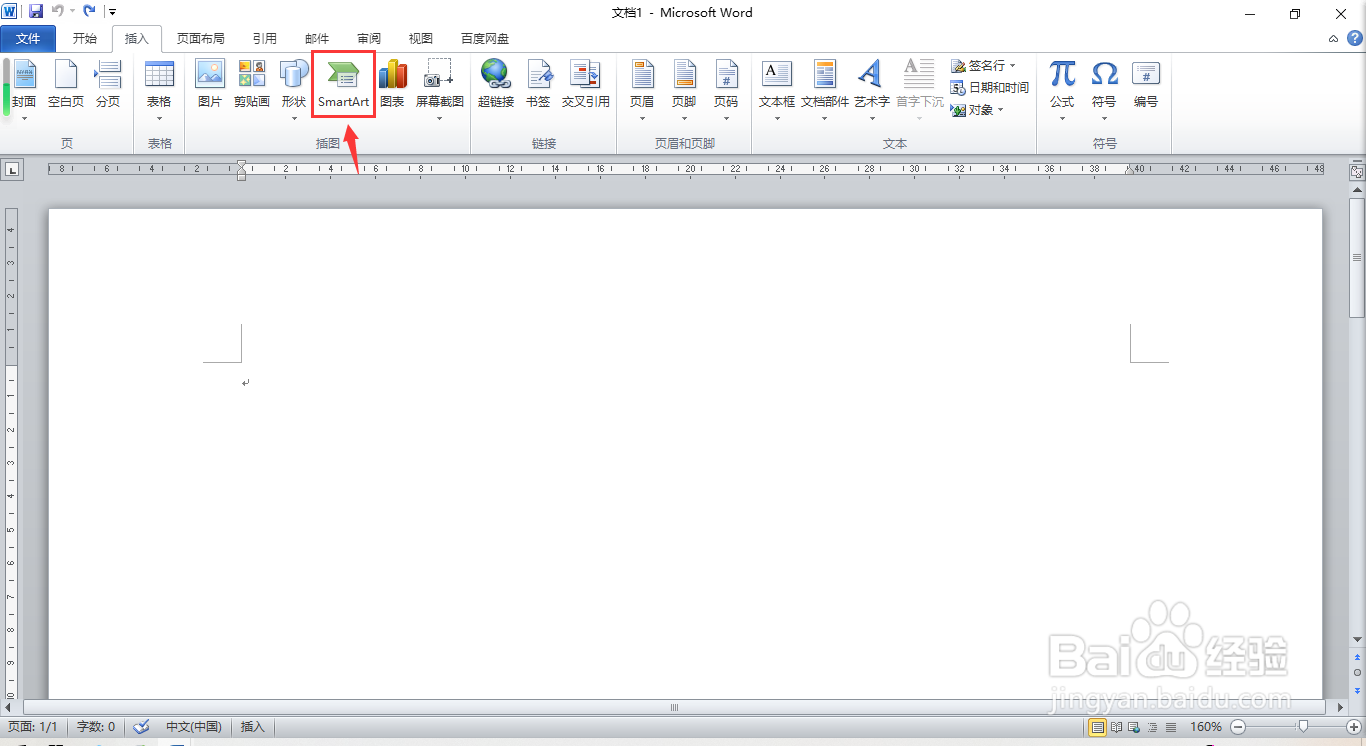
Task: Open Word Help question mark
Action: pos(1354,38)
